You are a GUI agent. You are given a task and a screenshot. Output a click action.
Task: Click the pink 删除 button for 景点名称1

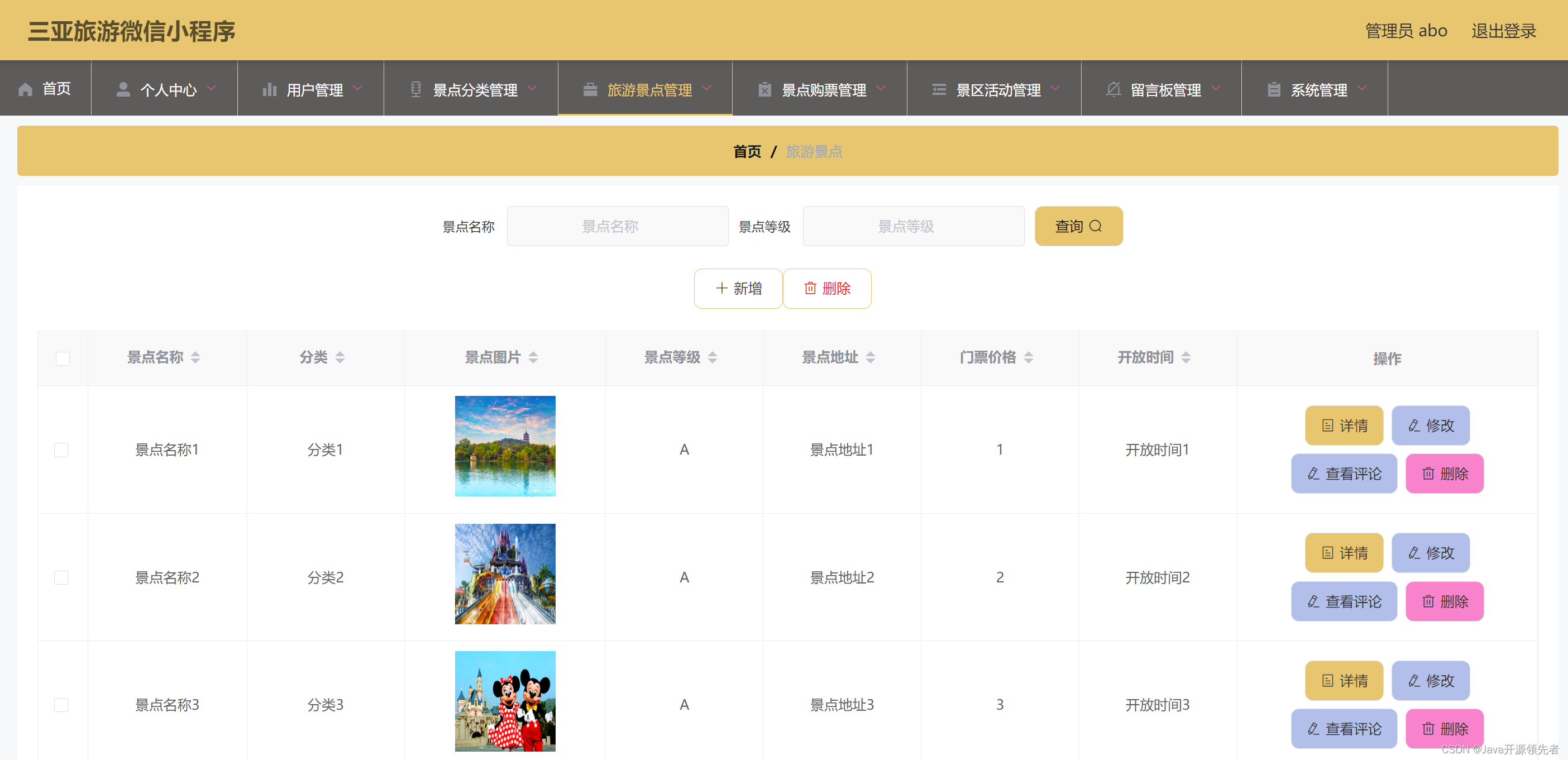1445,474
